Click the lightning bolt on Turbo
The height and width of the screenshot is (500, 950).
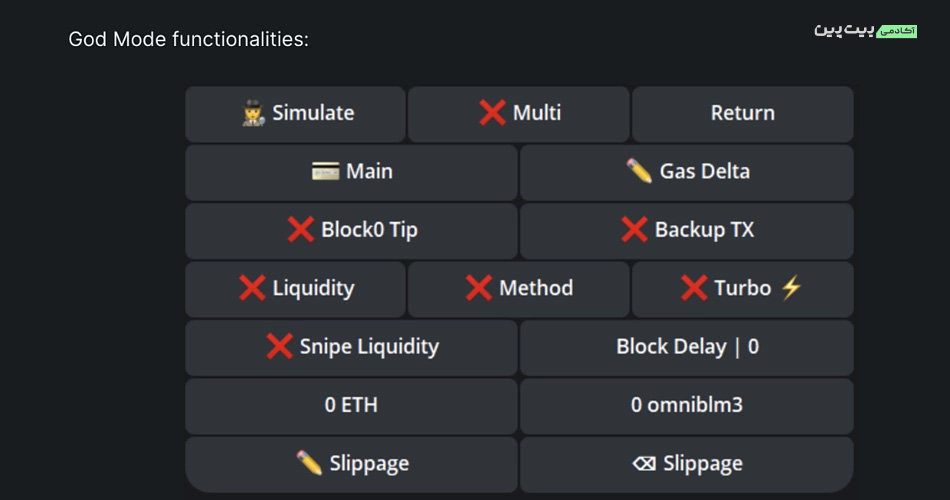pyautogui.click(x=791, y=288)
